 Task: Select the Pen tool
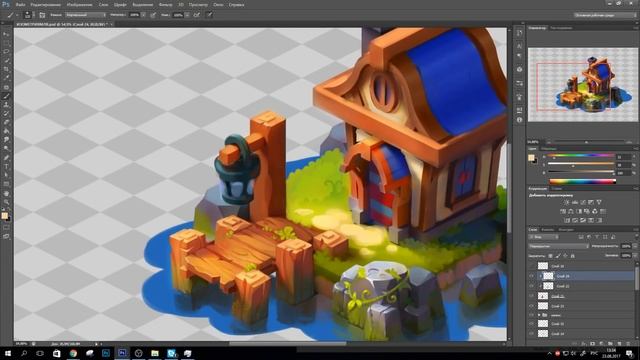pos(6,158)
